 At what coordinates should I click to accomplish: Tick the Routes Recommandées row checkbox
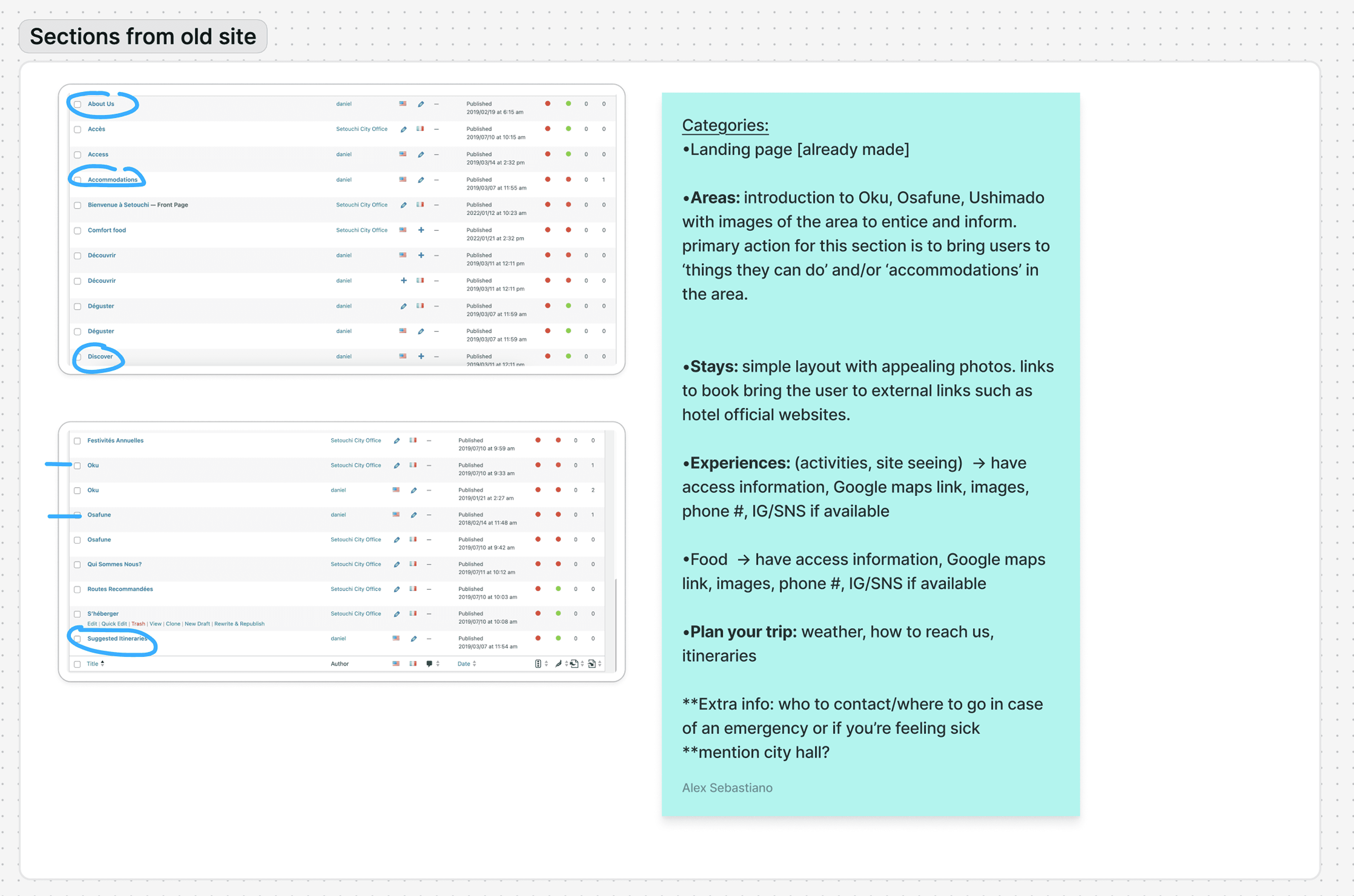point(77,589)
